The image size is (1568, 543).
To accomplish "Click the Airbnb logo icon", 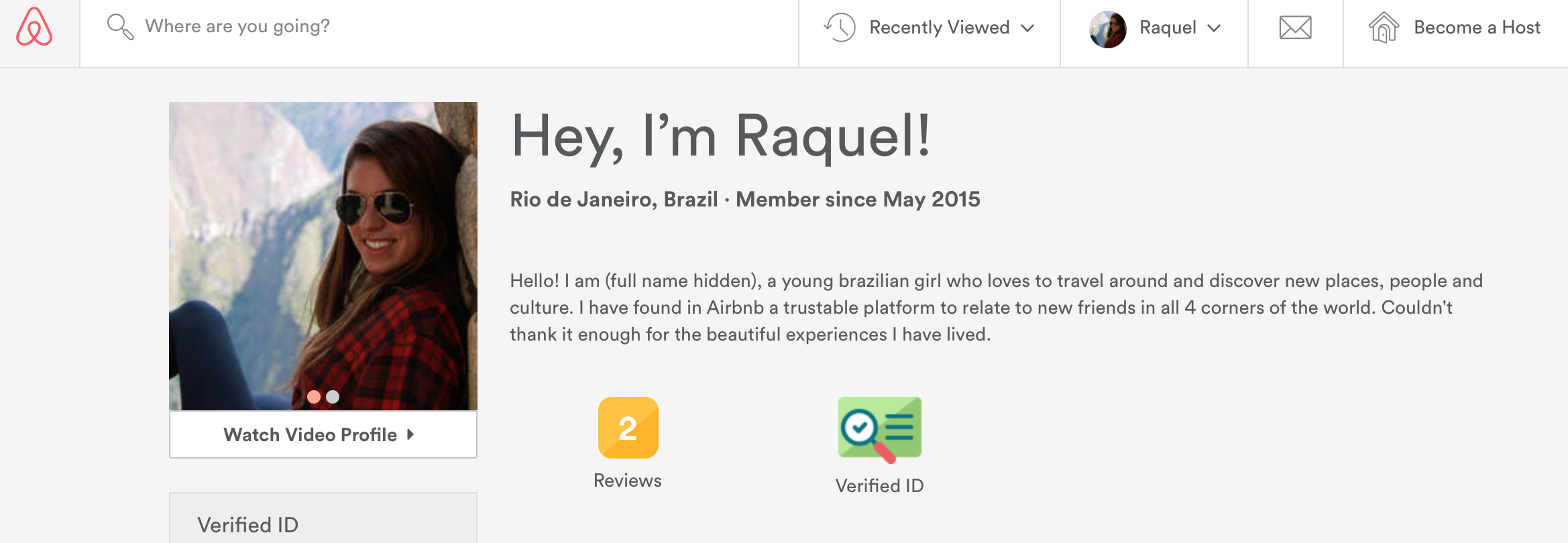I will click(34, 27).
